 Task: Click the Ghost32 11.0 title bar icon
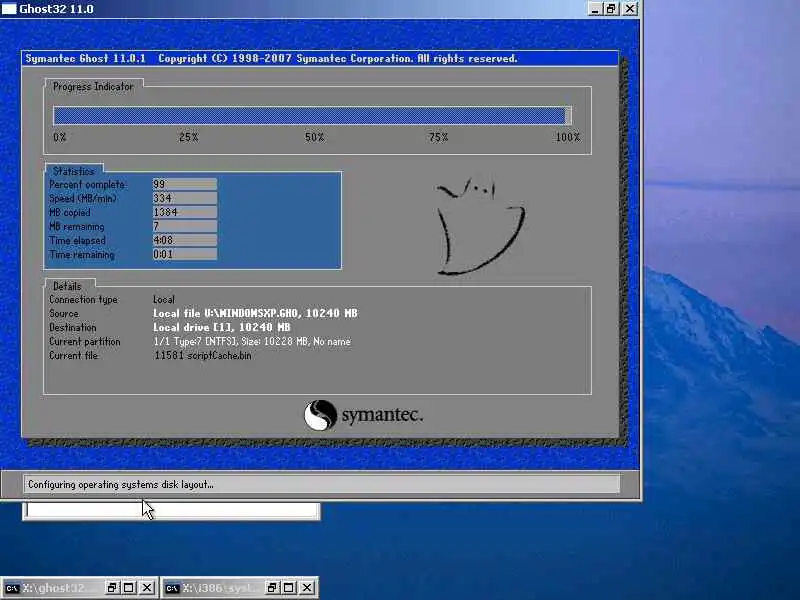pos(9,9)
